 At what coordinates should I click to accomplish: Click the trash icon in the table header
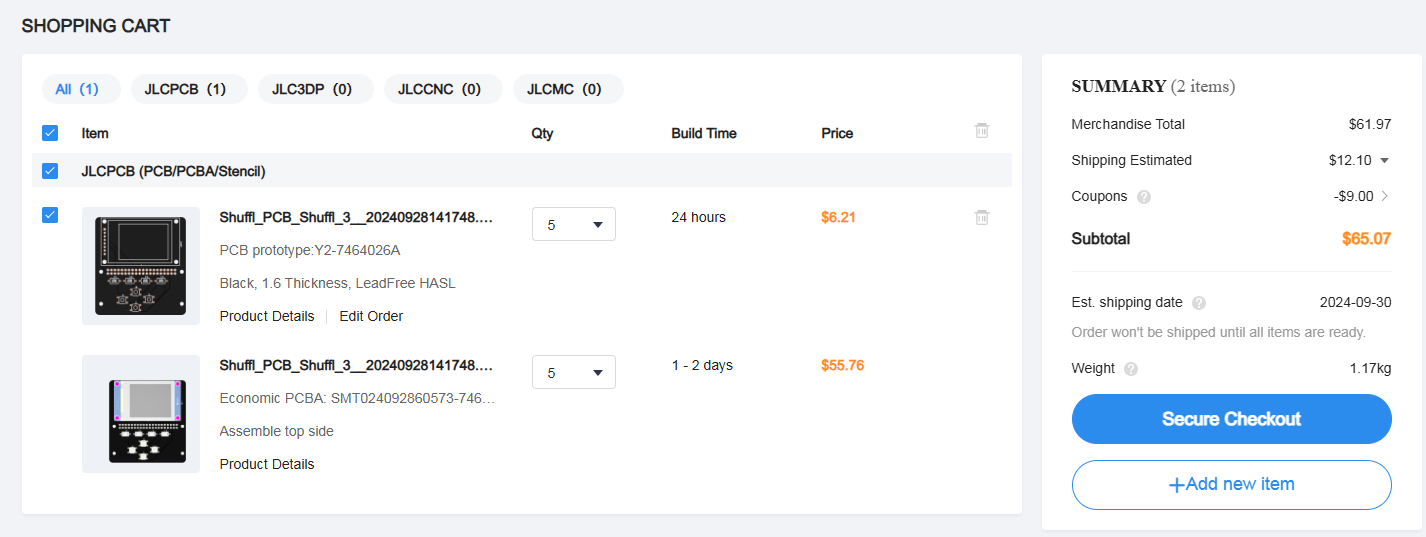pos(982,131)
